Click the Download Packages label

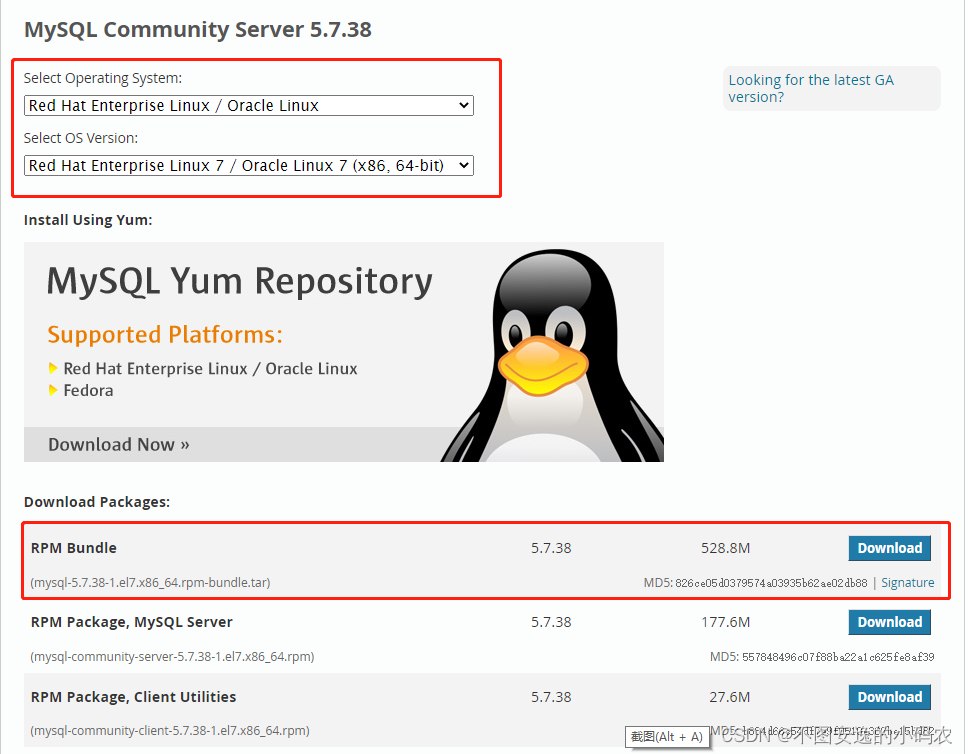coord(97,502)
